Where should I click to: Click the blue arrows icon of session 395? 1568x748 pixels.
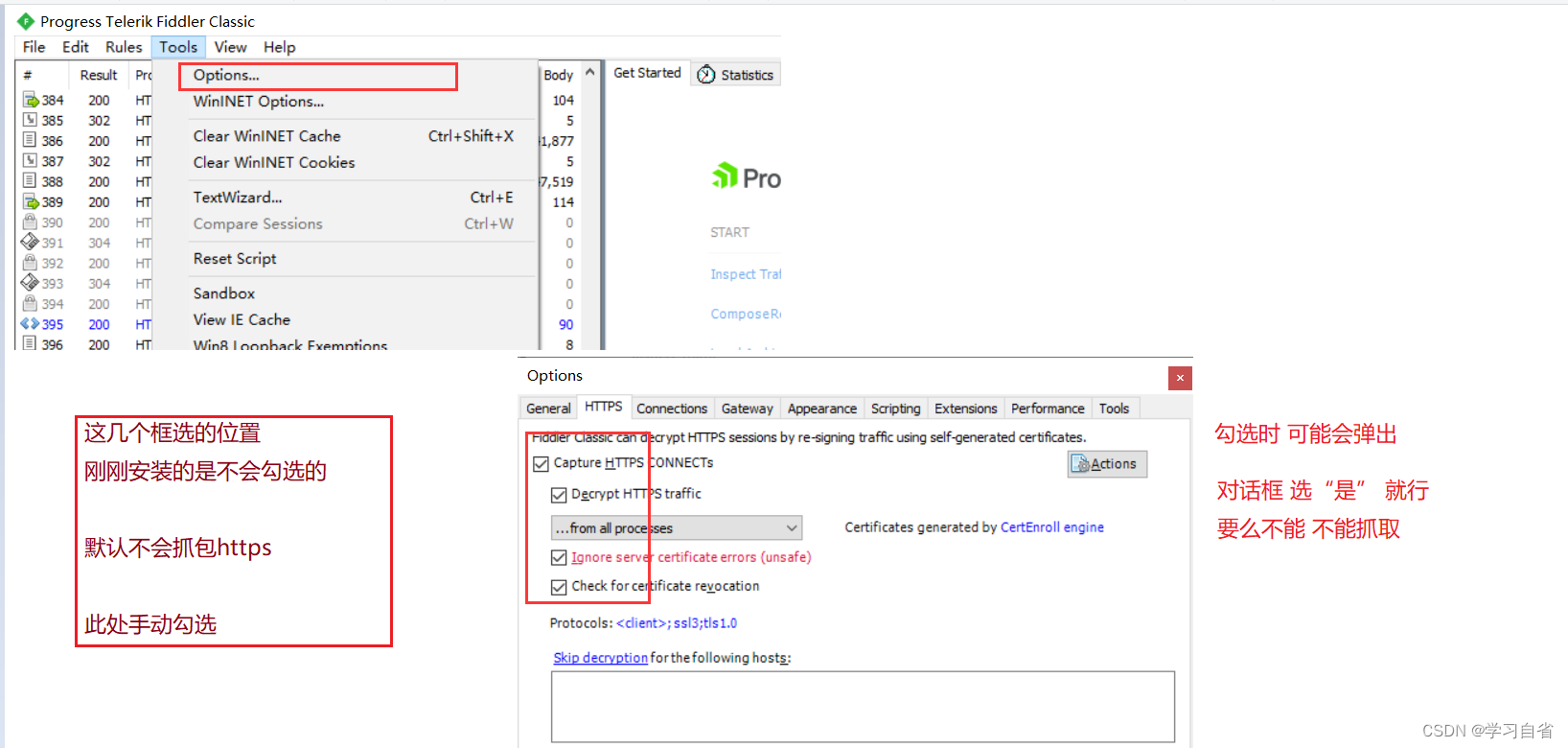click(x=30, y=324)
